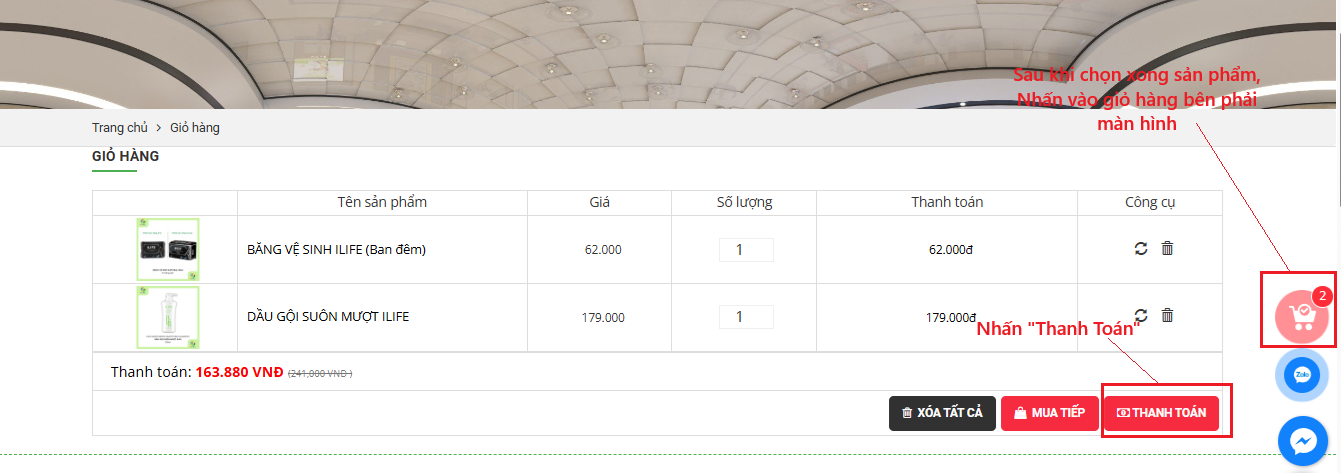The width and height of the screenshot is (1341, 473).
Task: Click the XÓA TẤT CẢ button
Action: tap(942, 413)
